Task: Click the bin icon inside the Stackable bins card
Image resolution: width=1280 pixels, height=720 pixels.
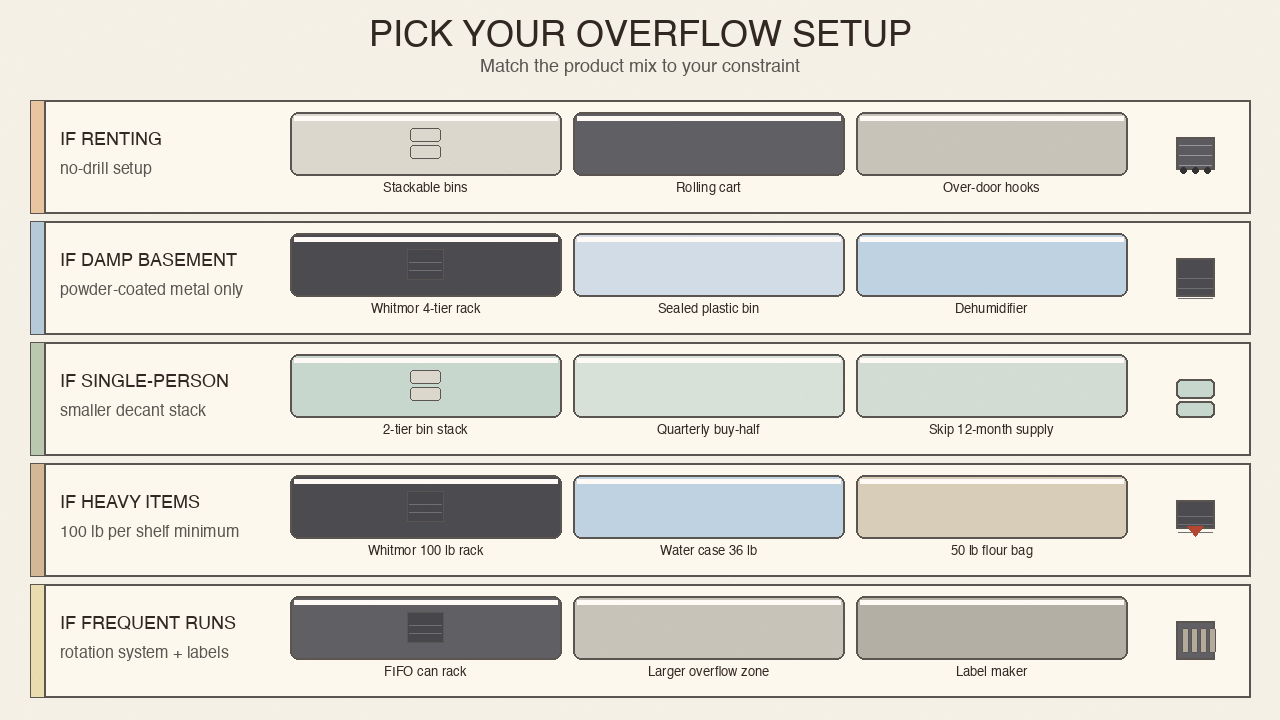Action: tap(425, 144)
